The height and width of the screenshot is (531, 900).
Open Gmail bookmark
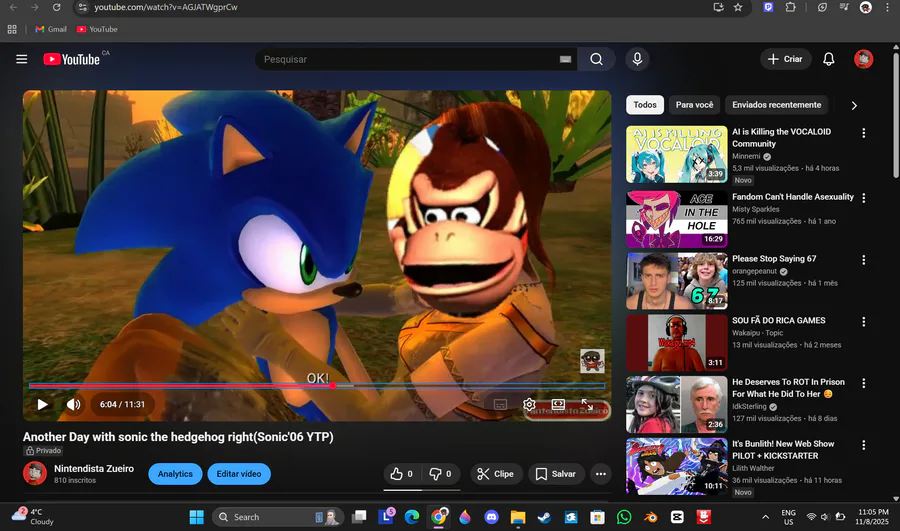tap(51, 29)
